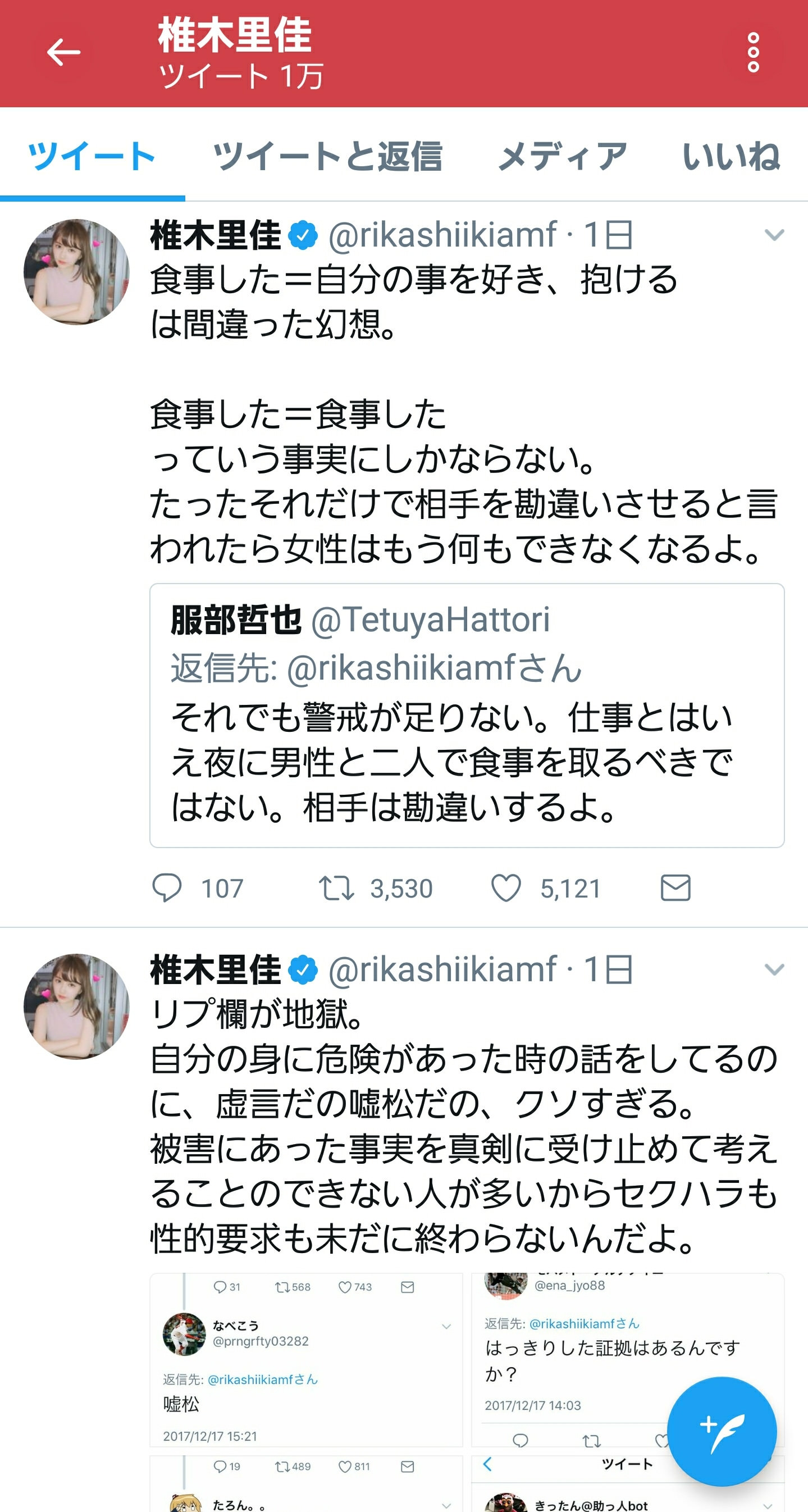Tap first tweet's profile avatar
The width and height of the screenshot is (808, 1512).
point(76,272)
